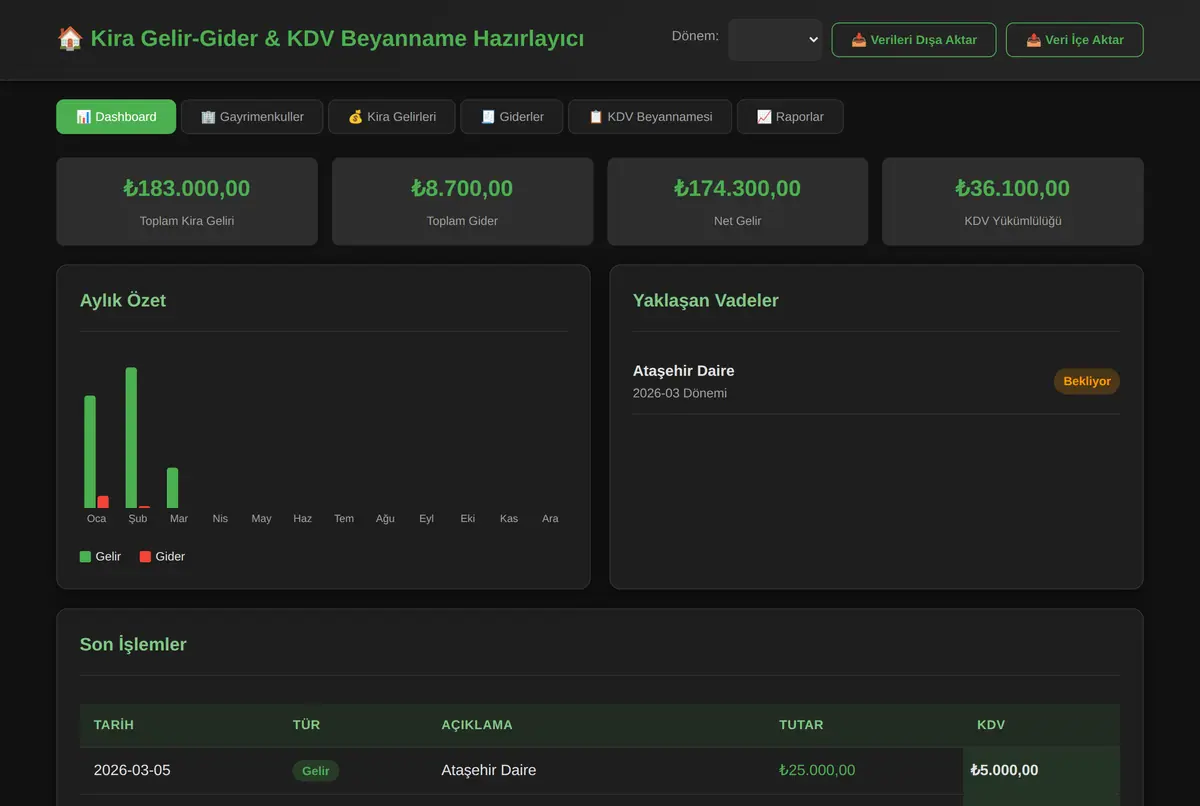This screenshot has width=1200, height=806.
Task: Click the house icon in the header
Action: [70, 39]
